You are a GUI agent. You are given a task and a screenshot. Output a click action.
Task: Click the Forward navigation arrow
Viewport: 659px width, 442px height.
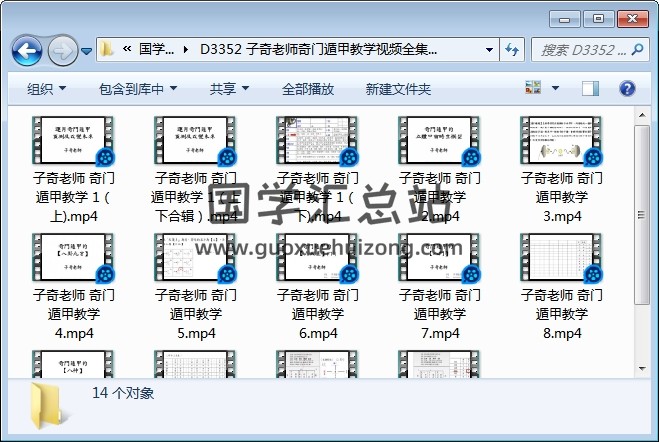[x=61, y=49]
